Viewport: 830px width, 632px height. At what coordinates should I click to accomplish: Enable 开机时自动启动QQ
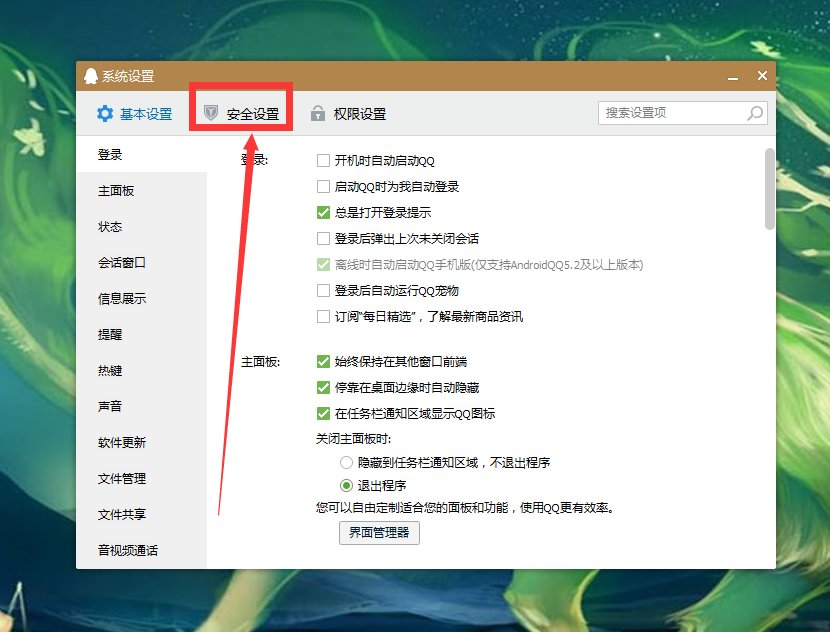(x=323, y=159)
